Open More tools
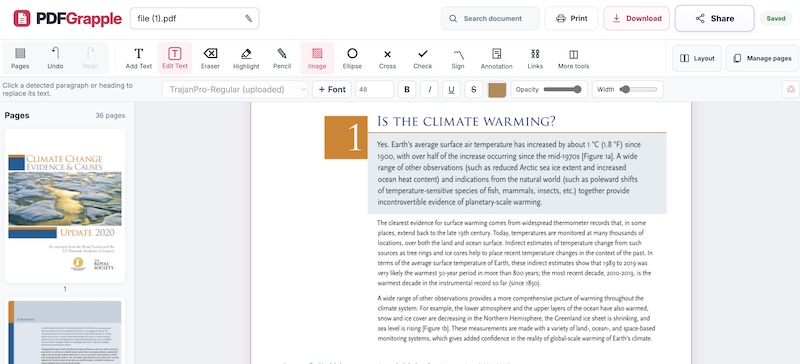 573,58
